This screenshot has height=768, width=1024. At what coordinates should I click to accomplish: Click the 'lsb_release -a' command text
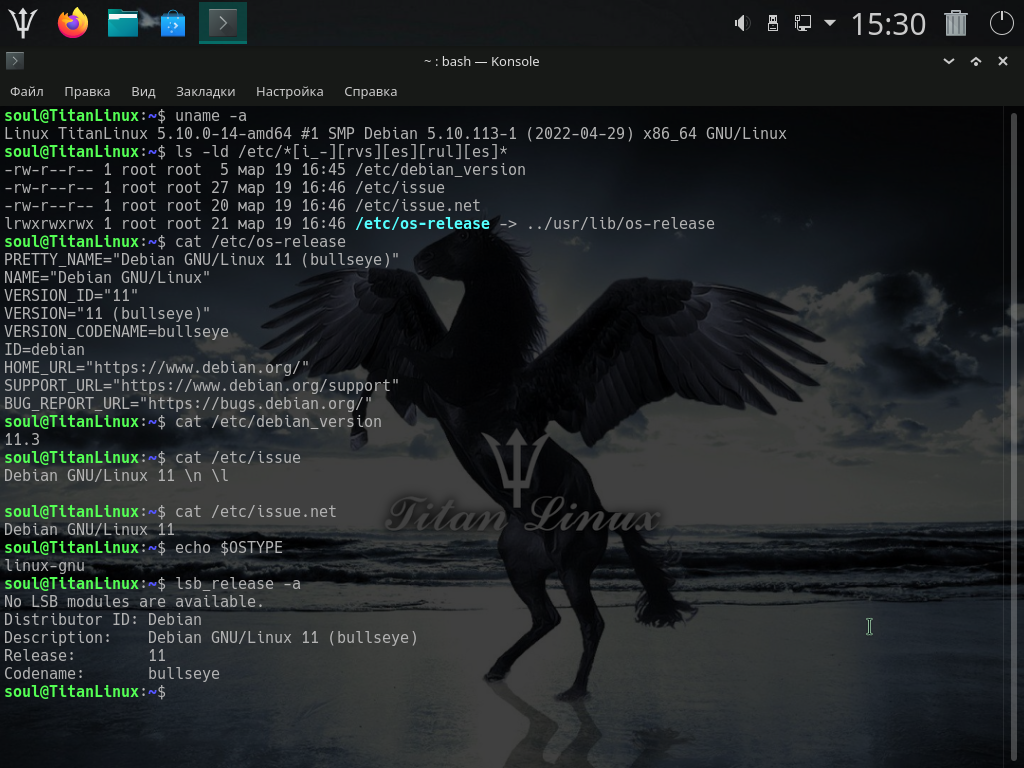point(238,584)
